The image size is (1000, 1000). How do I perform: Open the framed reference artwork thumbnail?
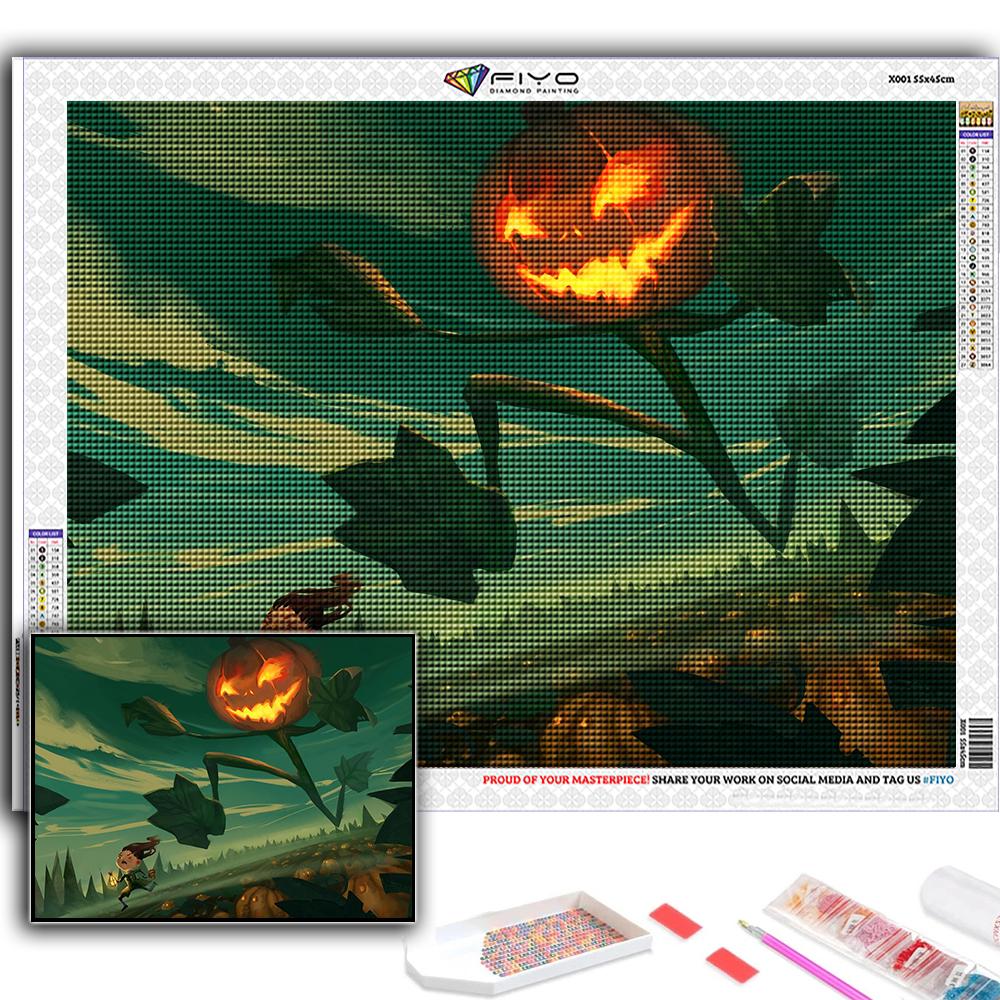[222, 775]
